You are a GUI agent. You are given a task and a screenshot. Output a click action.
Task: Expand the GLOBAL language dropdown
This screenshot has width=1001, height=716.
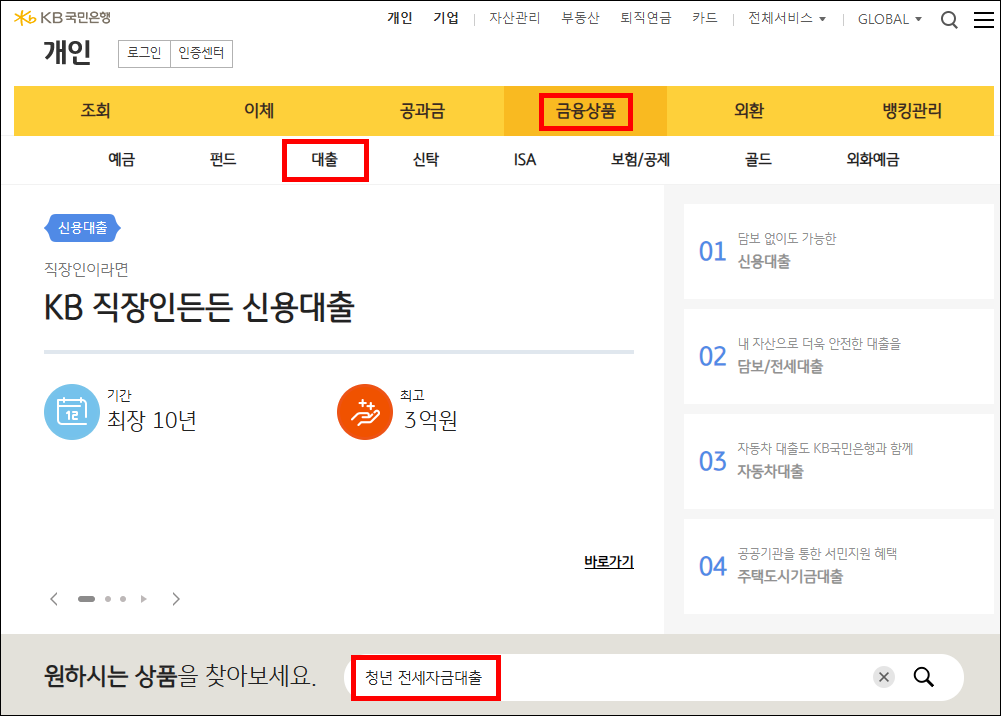[x=889, y=19]
